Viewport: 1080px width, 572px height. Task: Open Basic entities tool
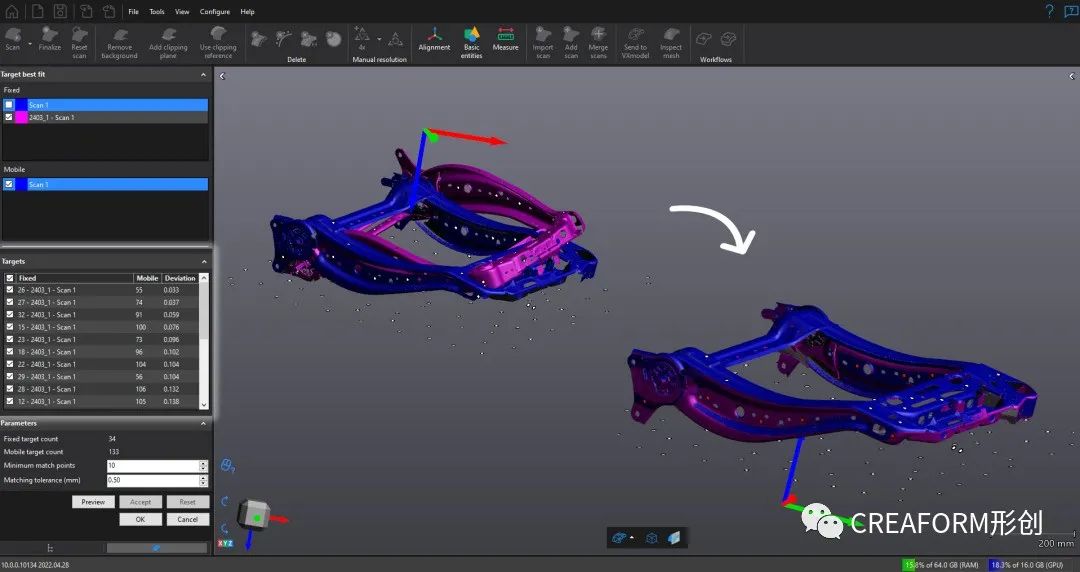point(471,43)
